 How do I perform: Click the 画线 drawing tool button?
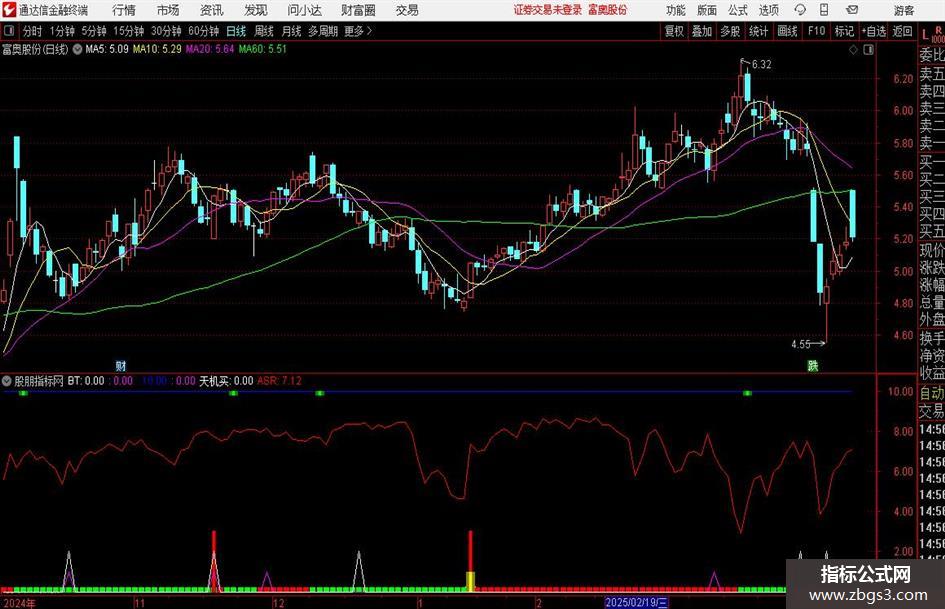(788, 31)
